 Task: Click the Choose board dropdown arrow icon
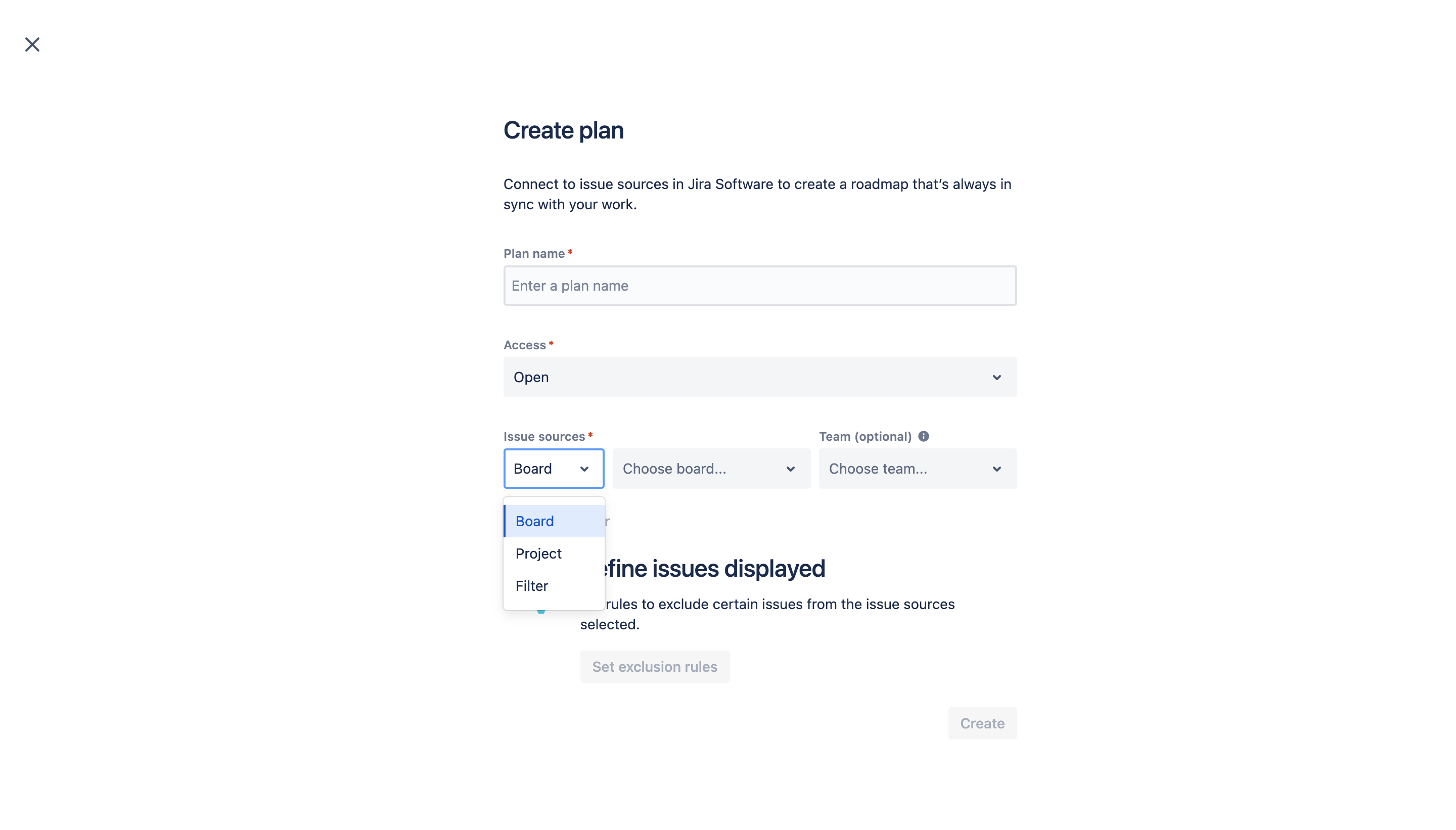pos(790,468)
